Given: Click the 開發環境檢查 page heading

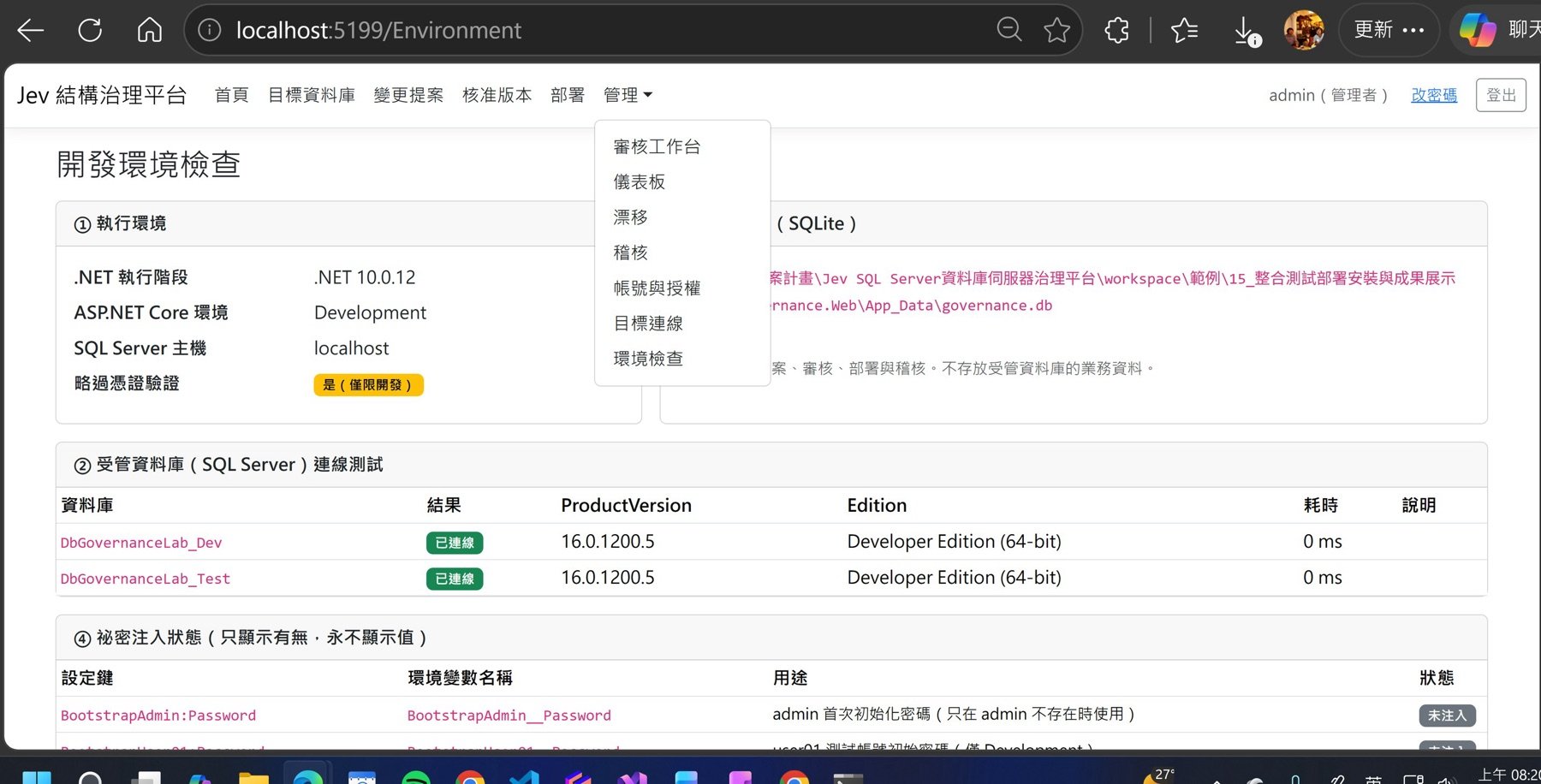Looking at the screenshot, I should pos(148,164).
